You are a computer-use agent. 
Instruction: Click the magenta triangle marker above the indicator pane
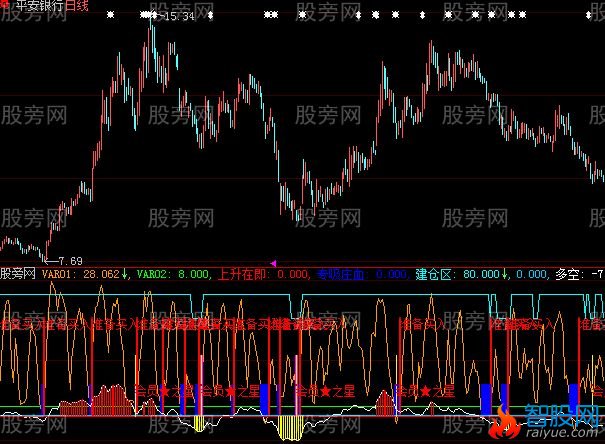point(274,263)
